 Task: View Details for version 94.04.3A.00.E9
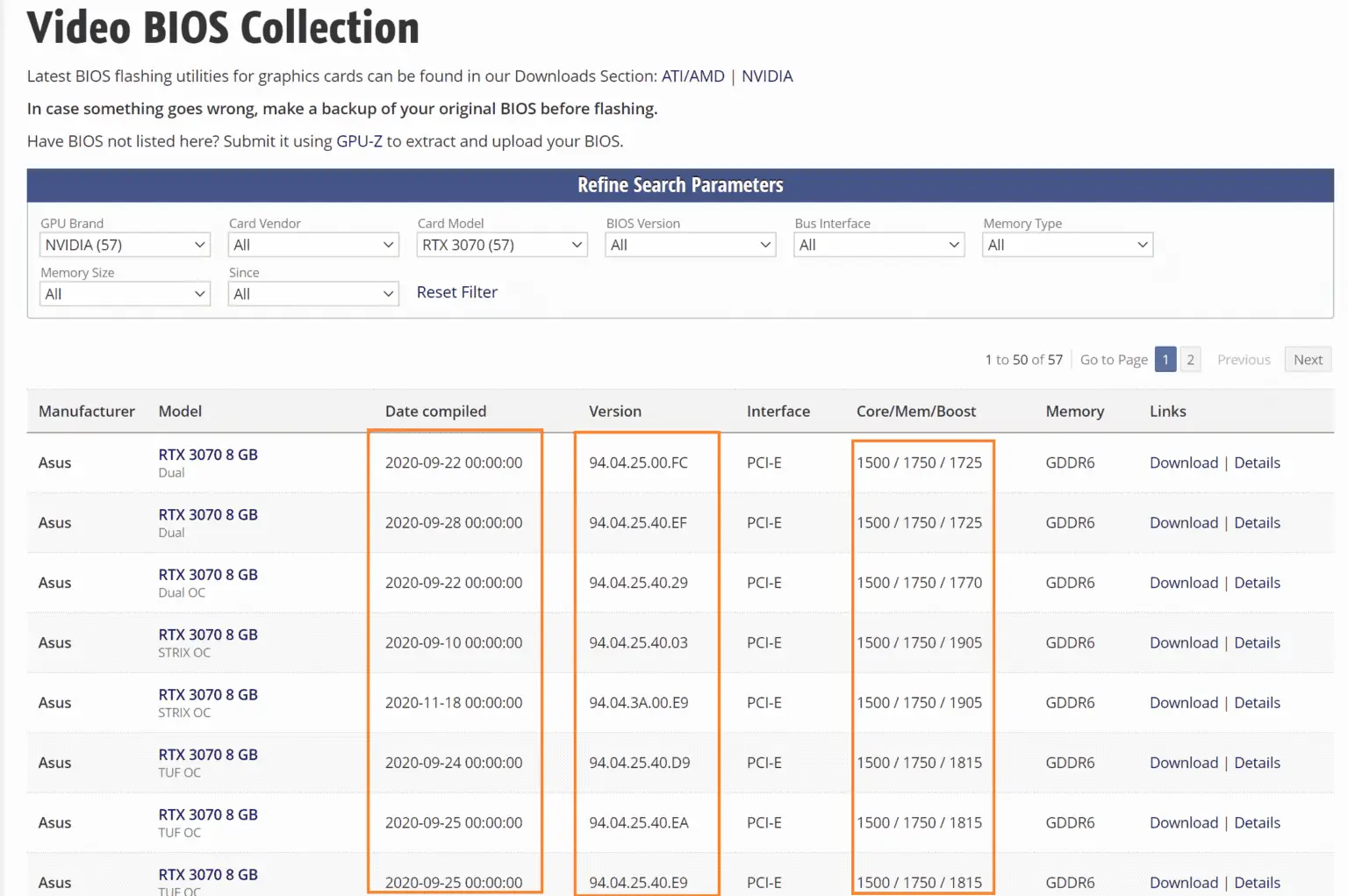[1257, 702]
